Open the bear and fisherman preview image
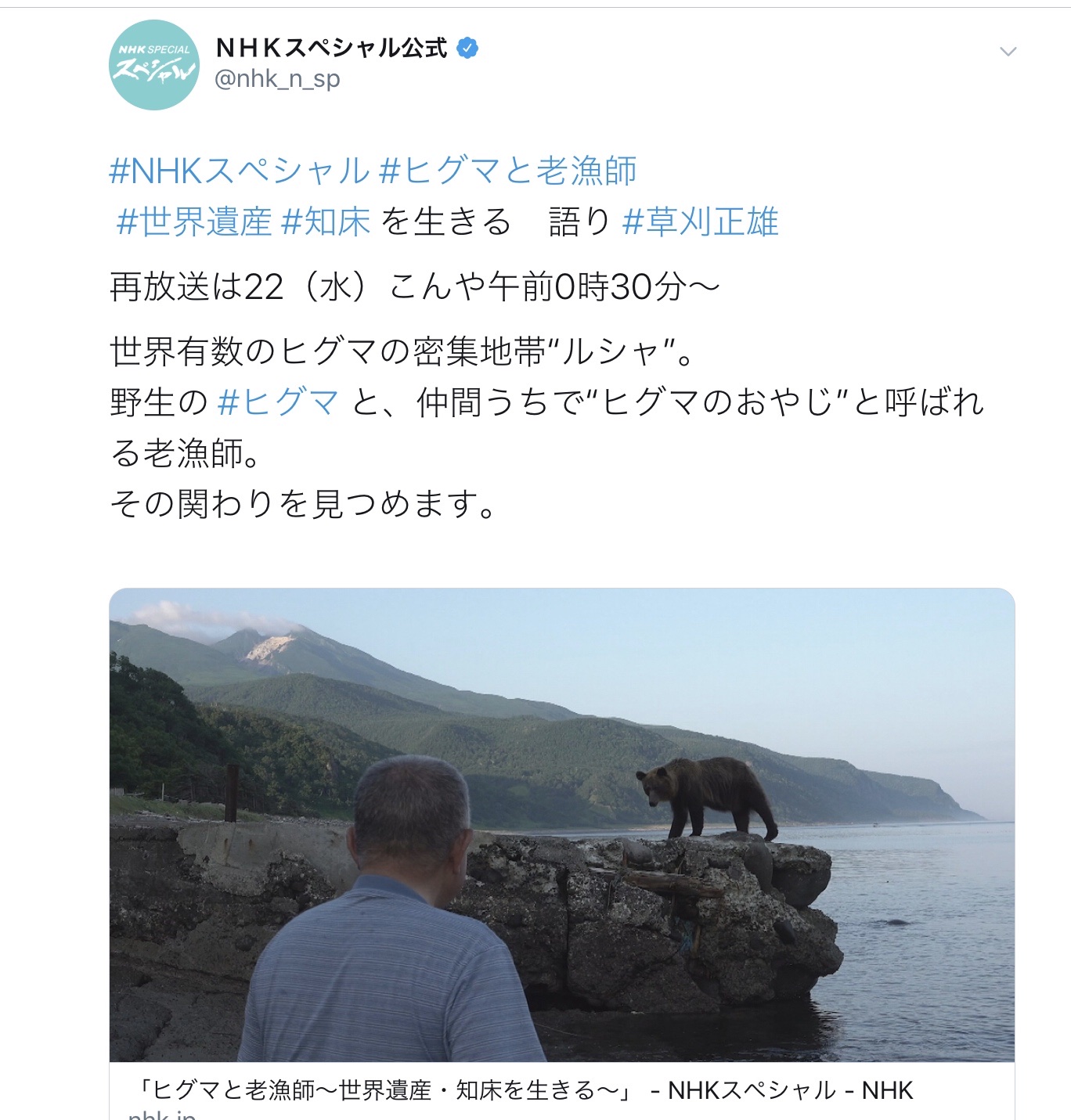1071x1120 pixels. tap(562, 825)
